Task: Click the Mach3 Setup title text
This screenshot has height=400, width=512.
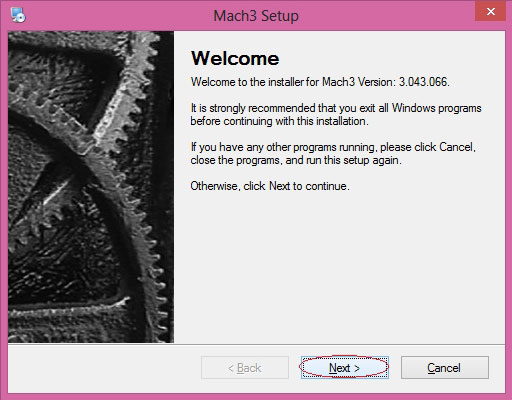Action: [256, 16]
